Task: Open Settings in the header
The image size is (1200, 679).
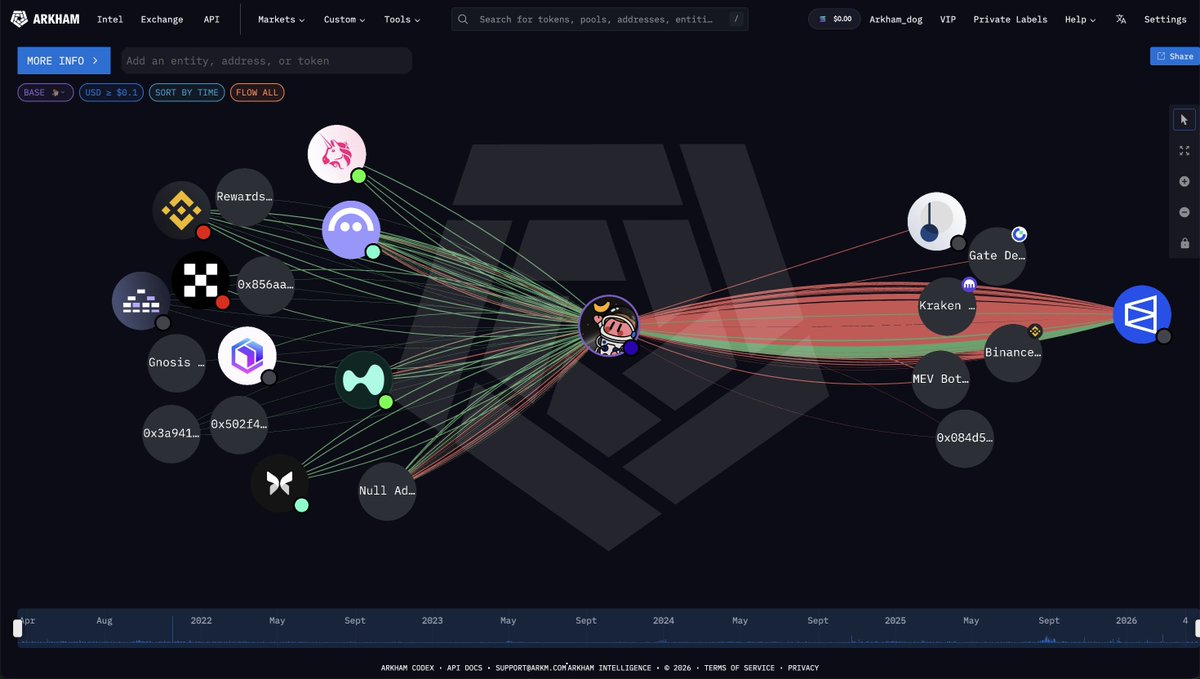Action: [x=1165, y=19]
